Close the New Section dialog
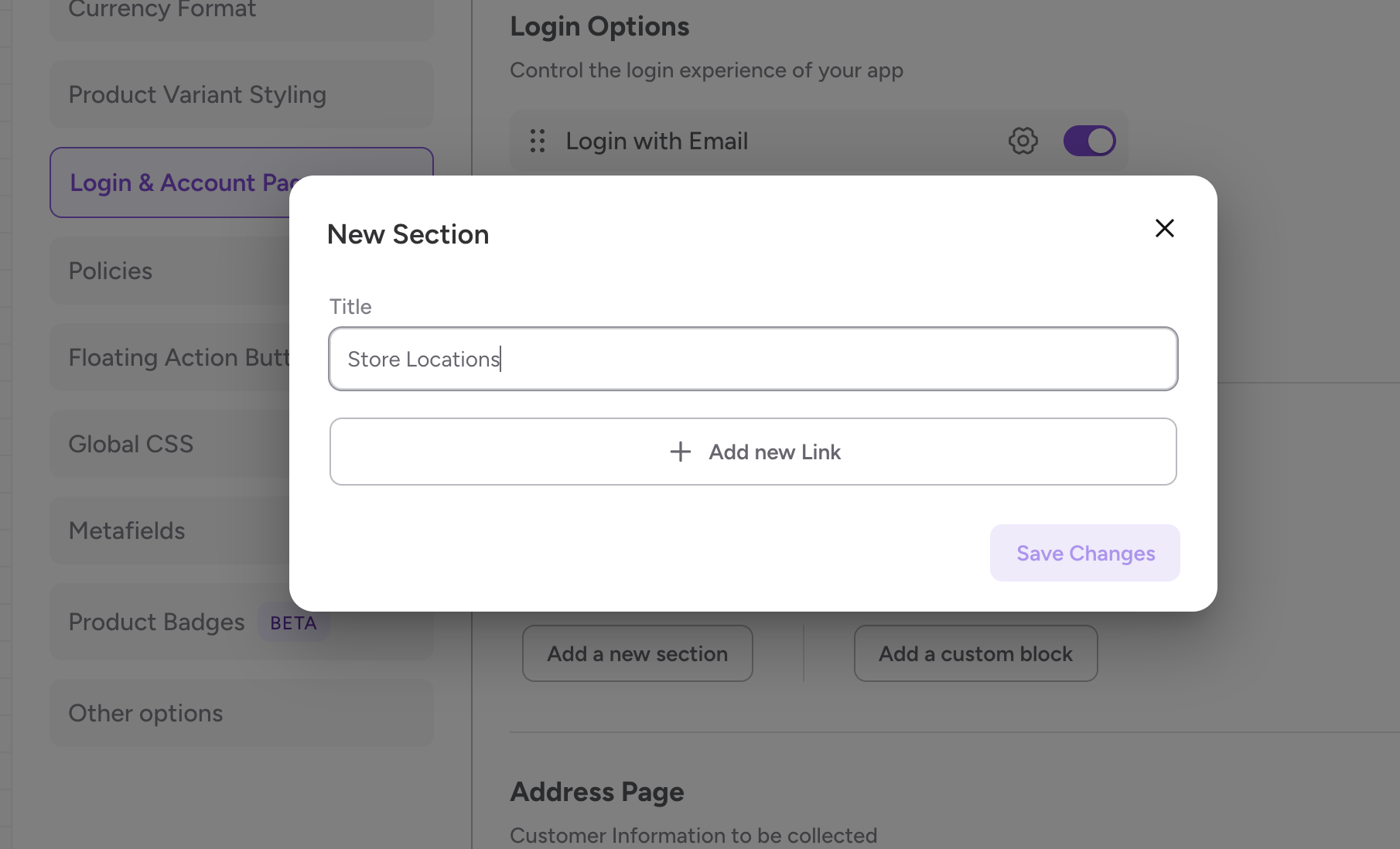The height and width of the screenshot is (849, 1400). click(x=1164, y=228)
